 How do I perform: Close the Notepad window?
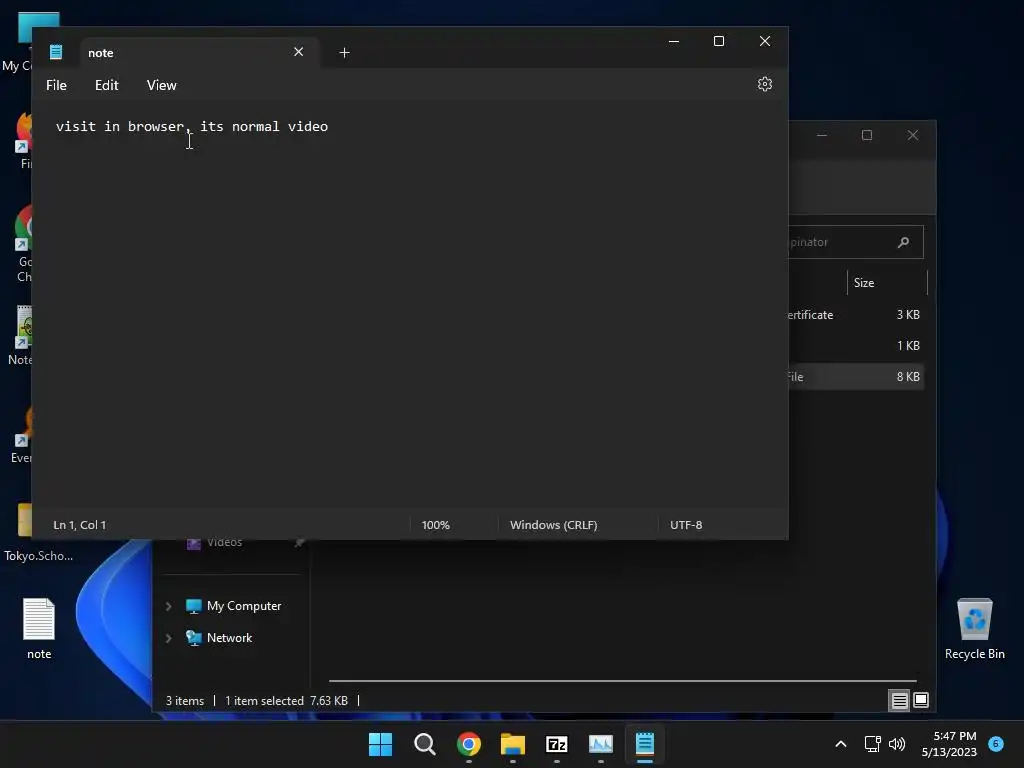pos(765,41)
